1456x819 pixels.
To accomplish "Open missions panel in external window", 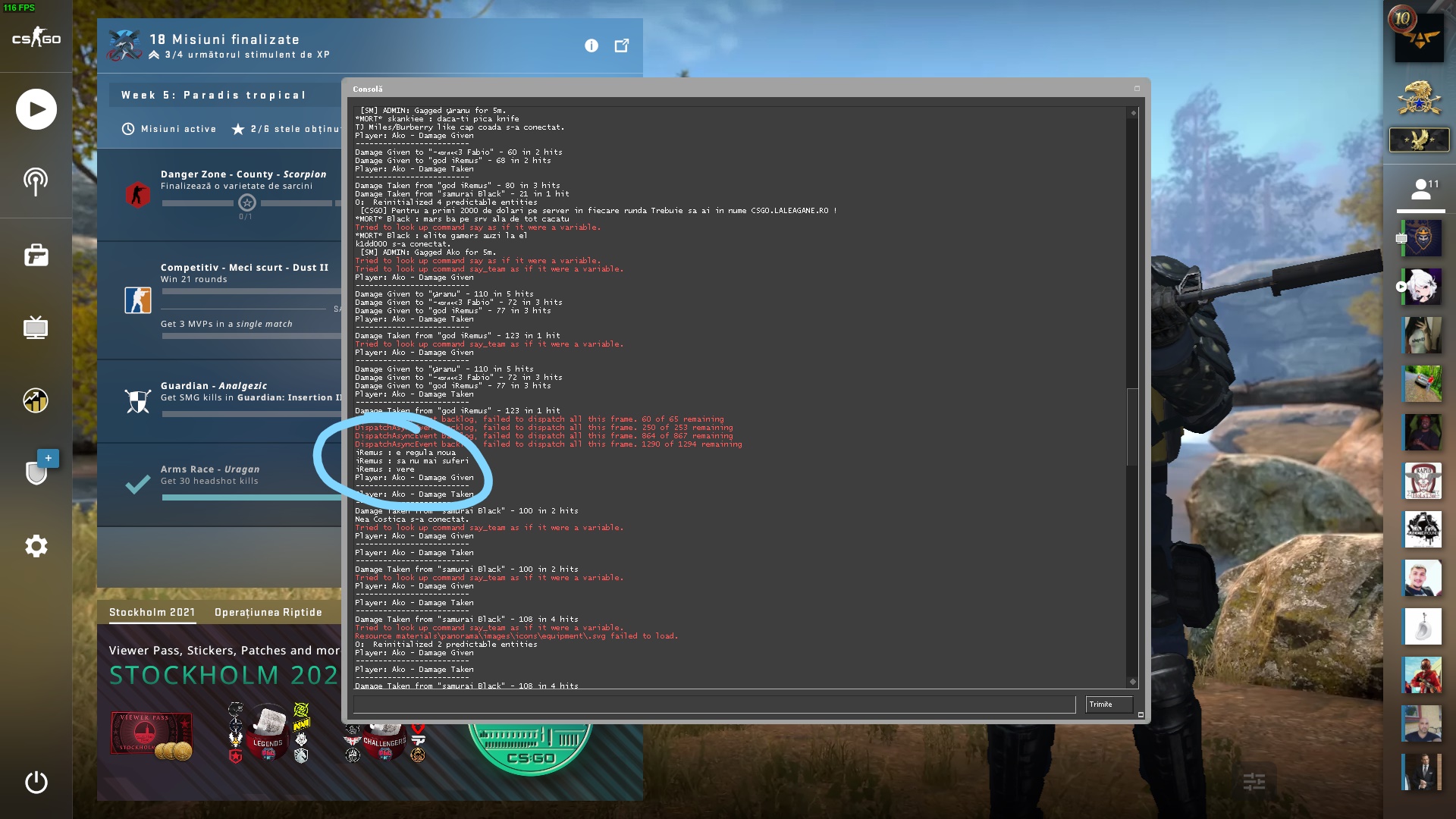I will pyautogui.click(x=621, y=46).
